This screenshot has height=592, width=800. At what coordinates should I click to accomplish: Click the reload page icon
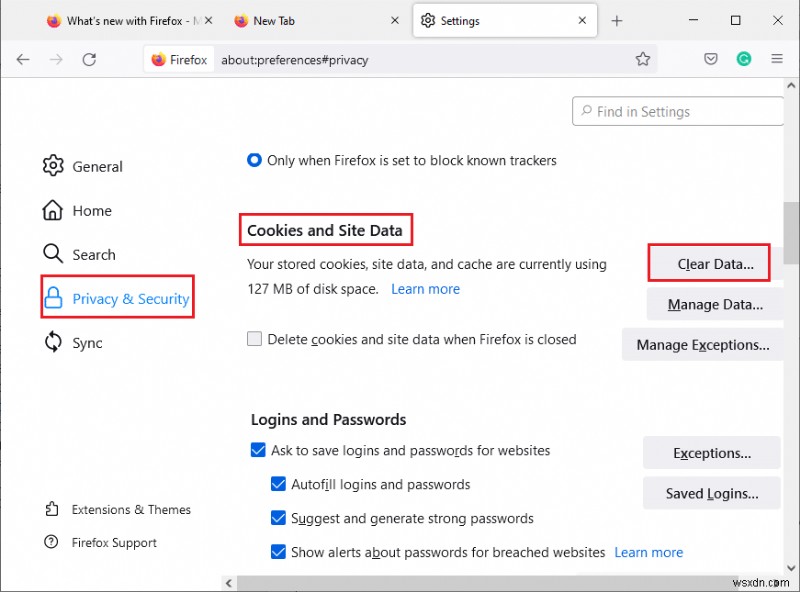pyautogui.click(x=90, y=59)
